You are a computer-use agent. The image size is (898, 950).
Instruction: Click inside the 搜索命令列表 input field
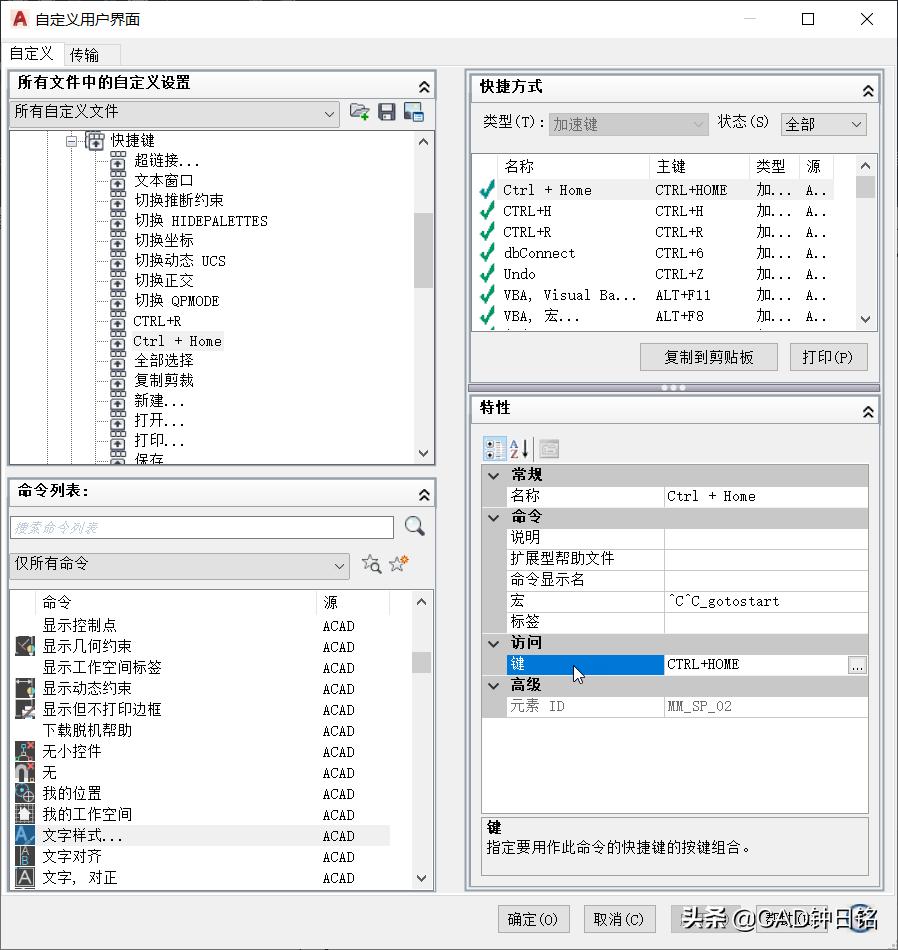[200, 527]
